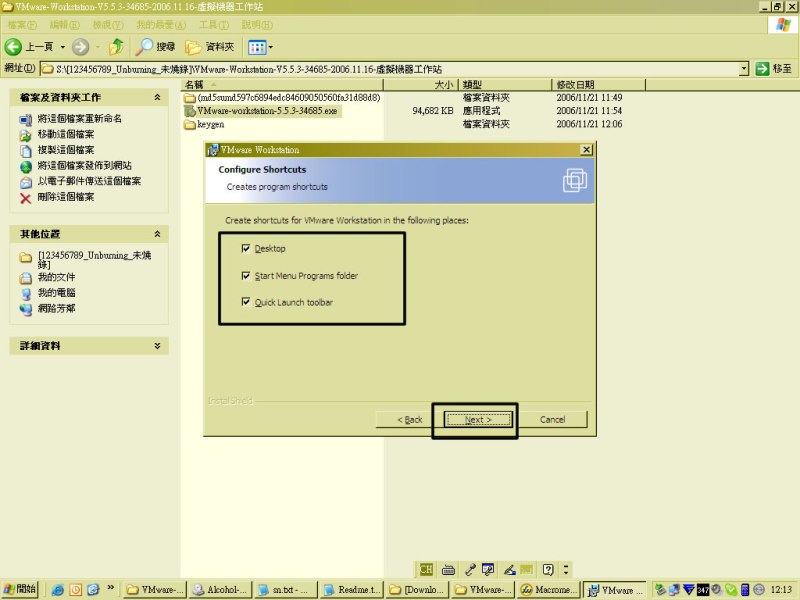Click 刪除這個檔案 delete link
Screen dimensions: 800x600
click(x=66, y=196)
